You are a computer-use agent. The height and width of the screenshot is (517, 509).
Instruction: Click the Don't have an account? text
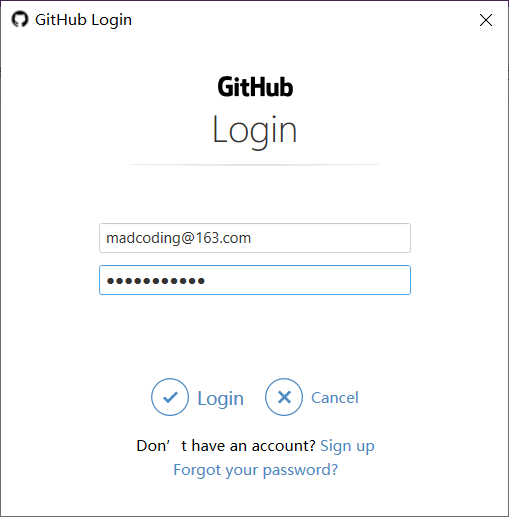[226, 446]
